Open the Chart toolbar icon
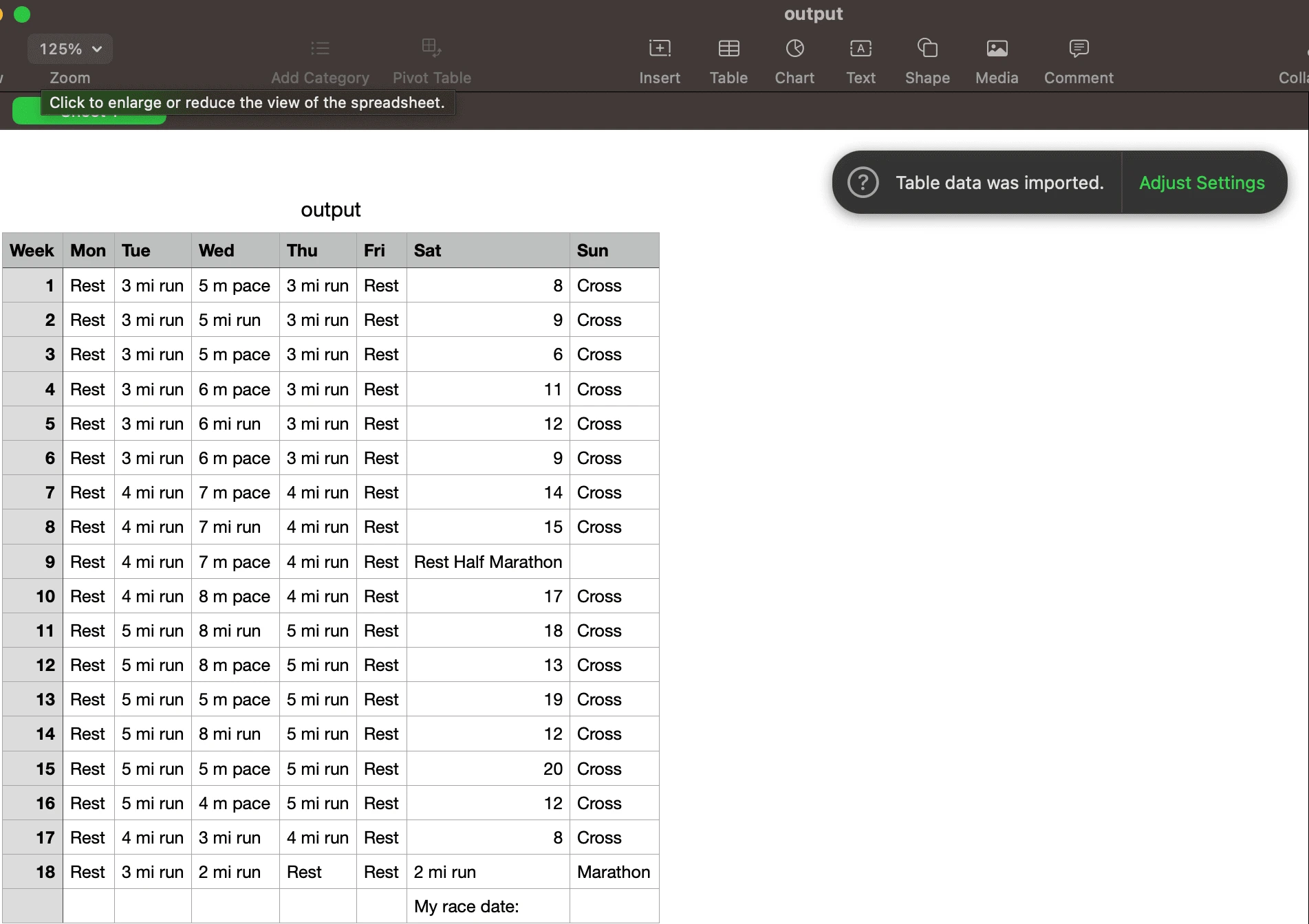The image size is (1309, 924). pos(794,48)
